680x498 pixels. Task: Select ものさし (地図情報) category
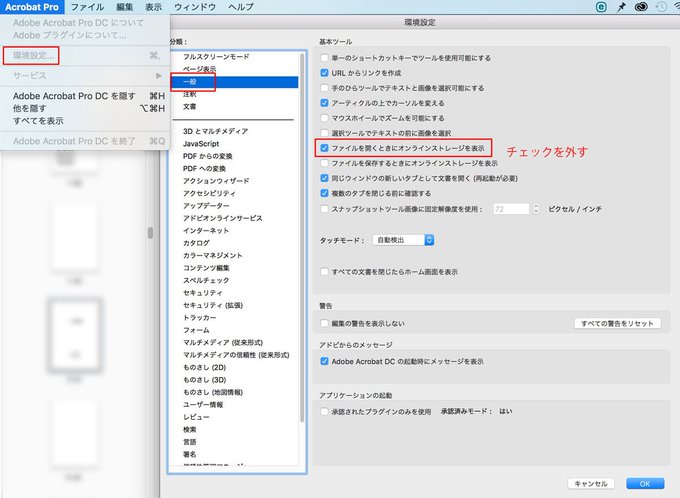(x=212, y=392)
